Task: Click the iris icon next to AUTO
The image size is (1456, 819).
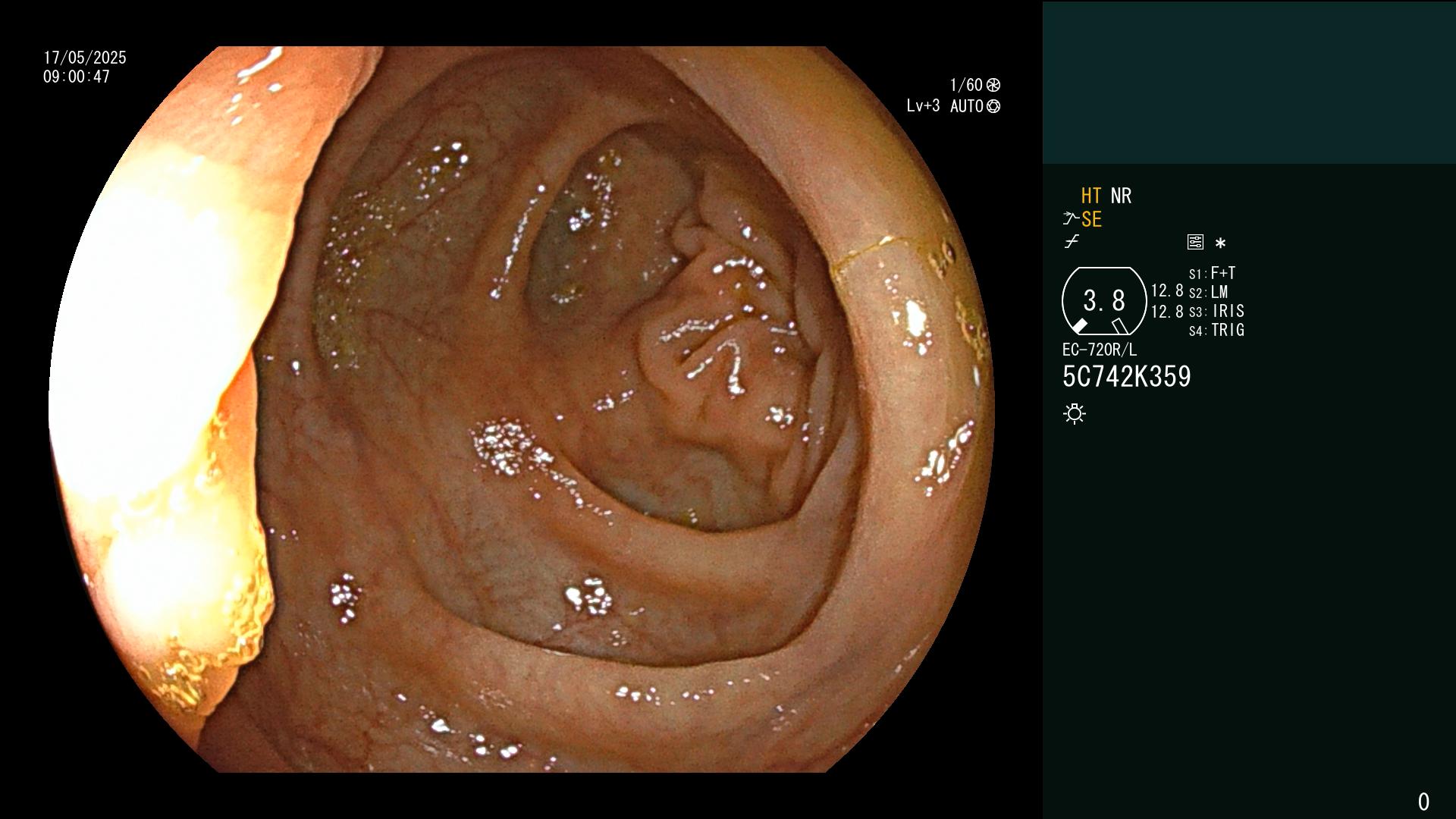Action: tap(993, 106)
